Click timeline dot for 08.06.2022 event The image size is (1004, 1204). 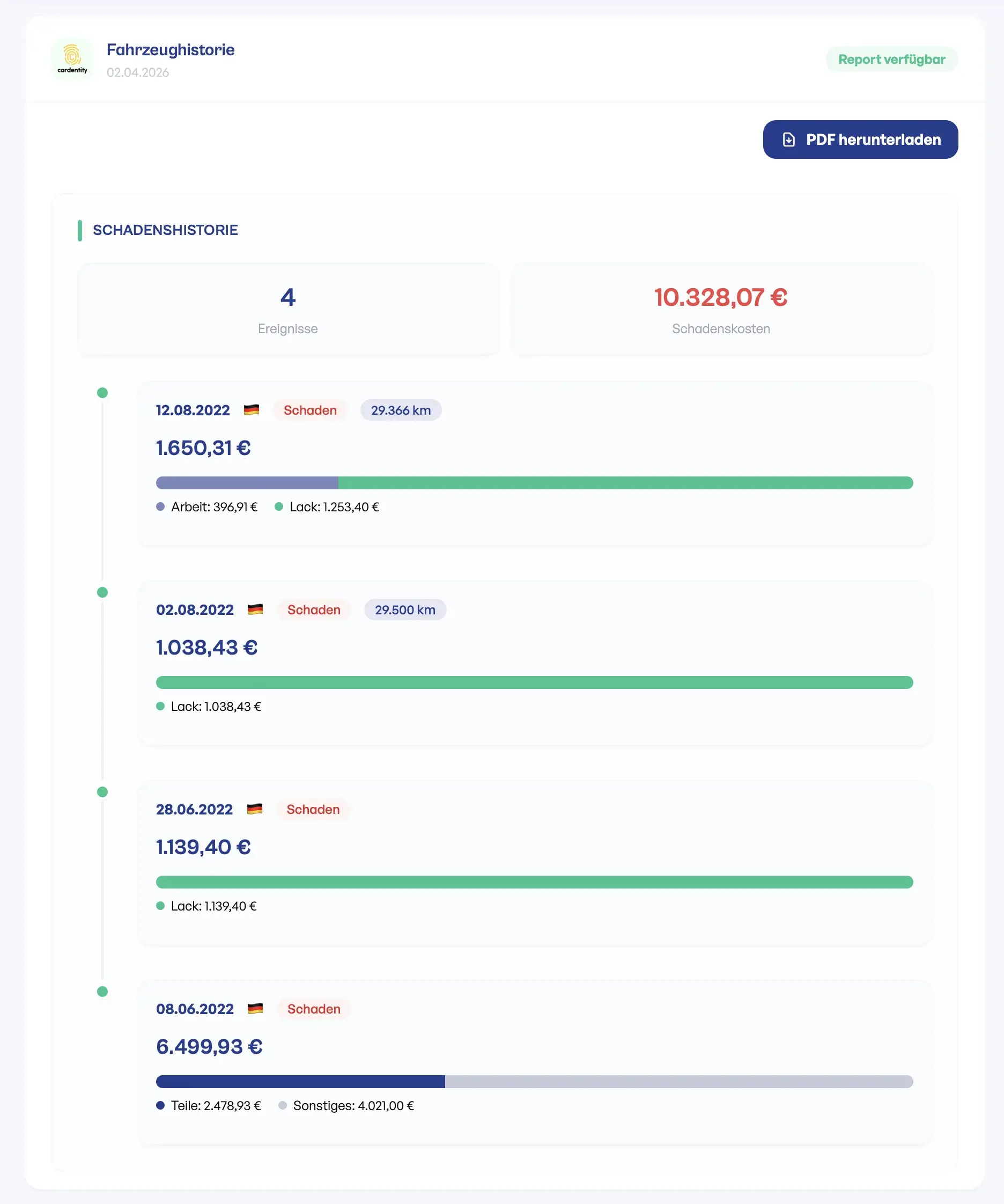102,992
